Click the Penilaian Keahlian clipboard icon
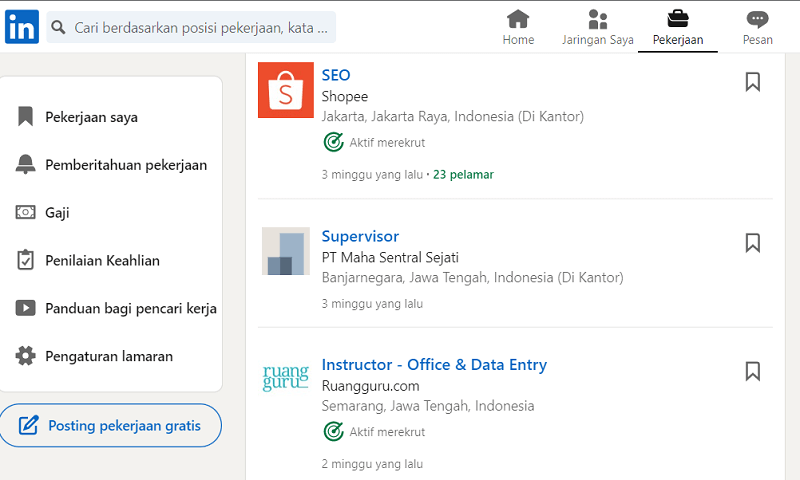Screen dimensions: 800x480 26,260
